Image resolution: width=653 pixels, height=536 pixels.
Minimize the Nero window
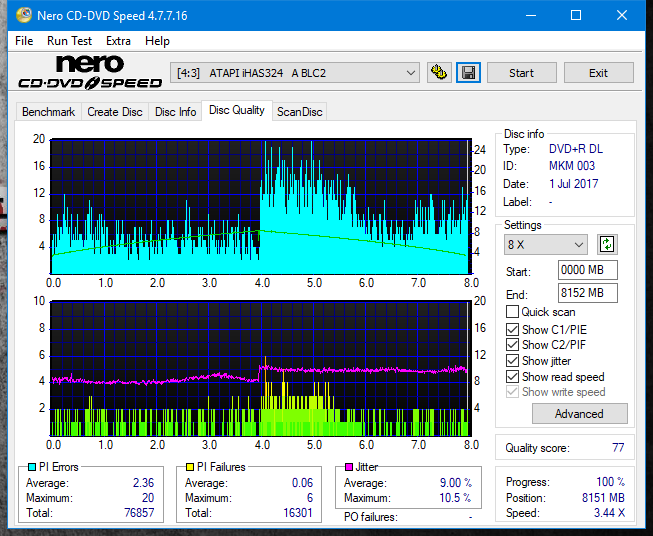click(x=531, y=15)
